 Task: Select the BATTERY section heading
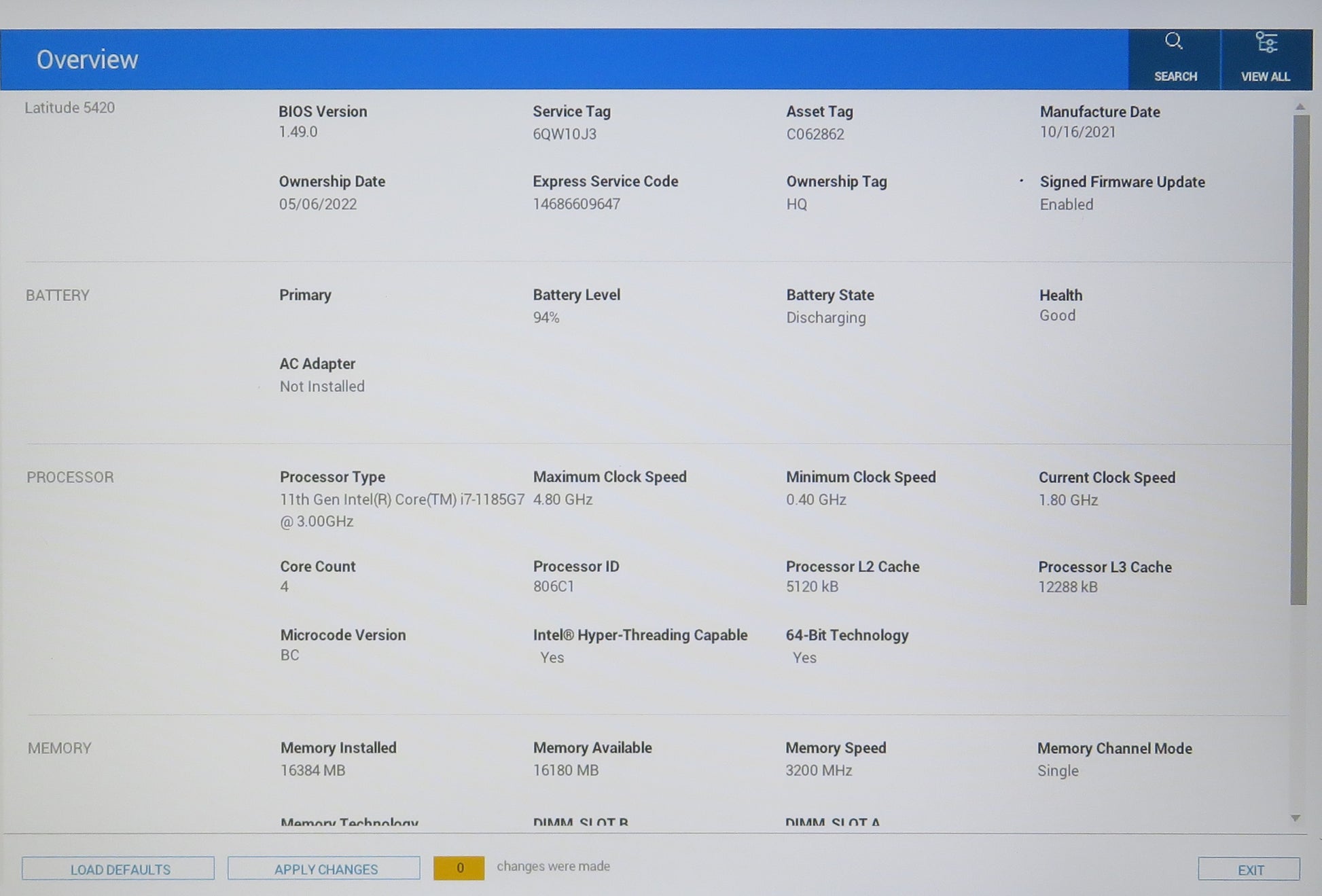coord(58,295)
